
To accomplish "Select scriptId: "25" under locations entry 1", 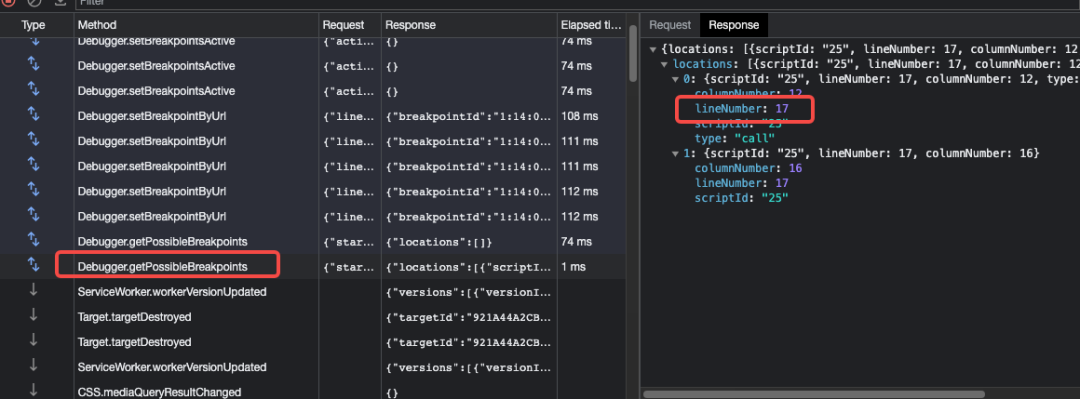I will (741, 198).
